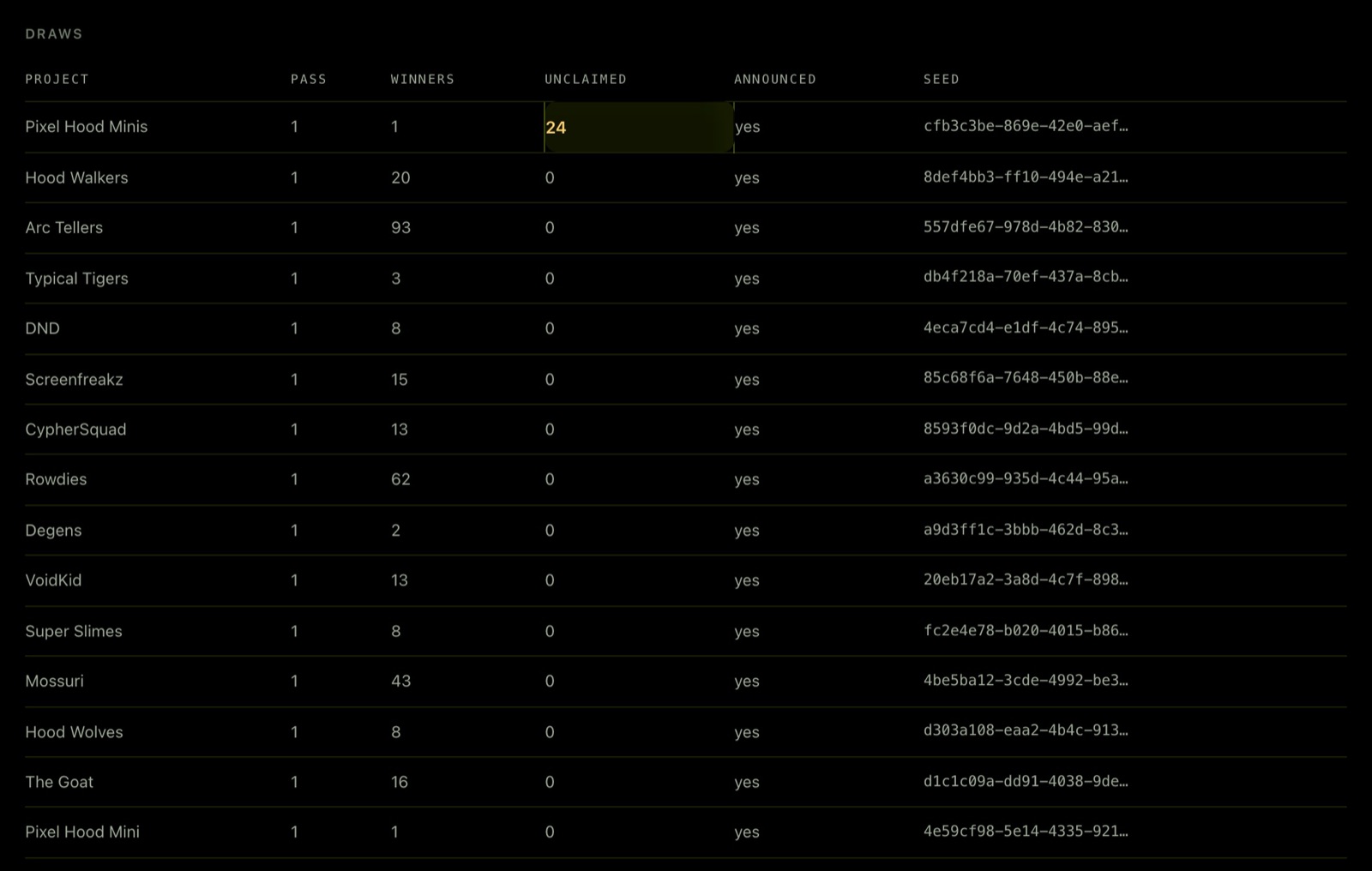Click the seed starting with 557dfe67
Viewport: 1372px width, 871px height.
coord(1026,227)
